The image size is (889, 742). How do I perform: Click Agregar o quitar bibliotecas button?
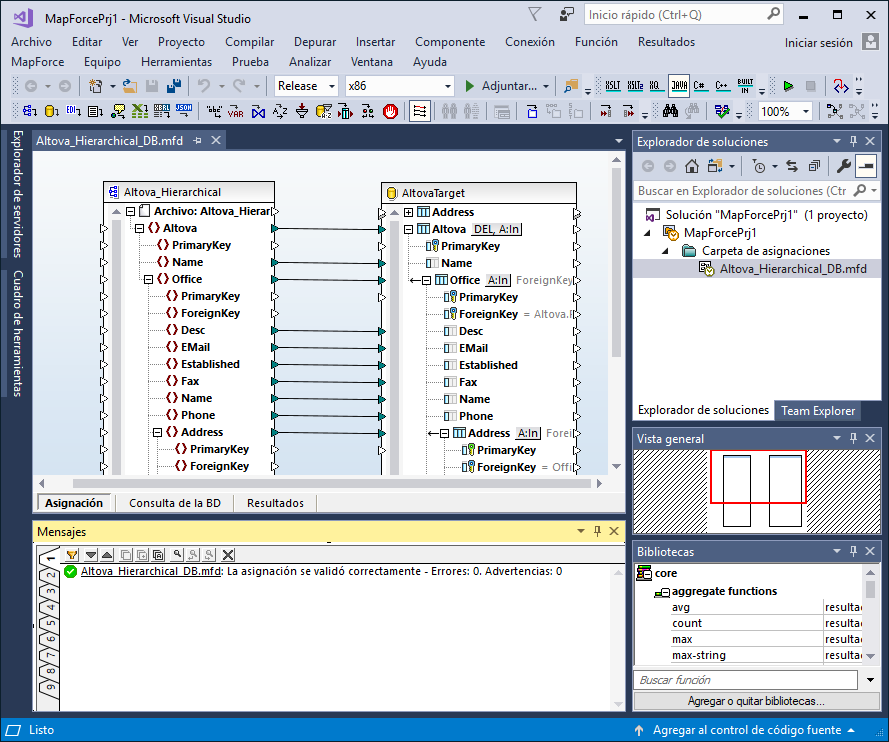tap(756, 701)
